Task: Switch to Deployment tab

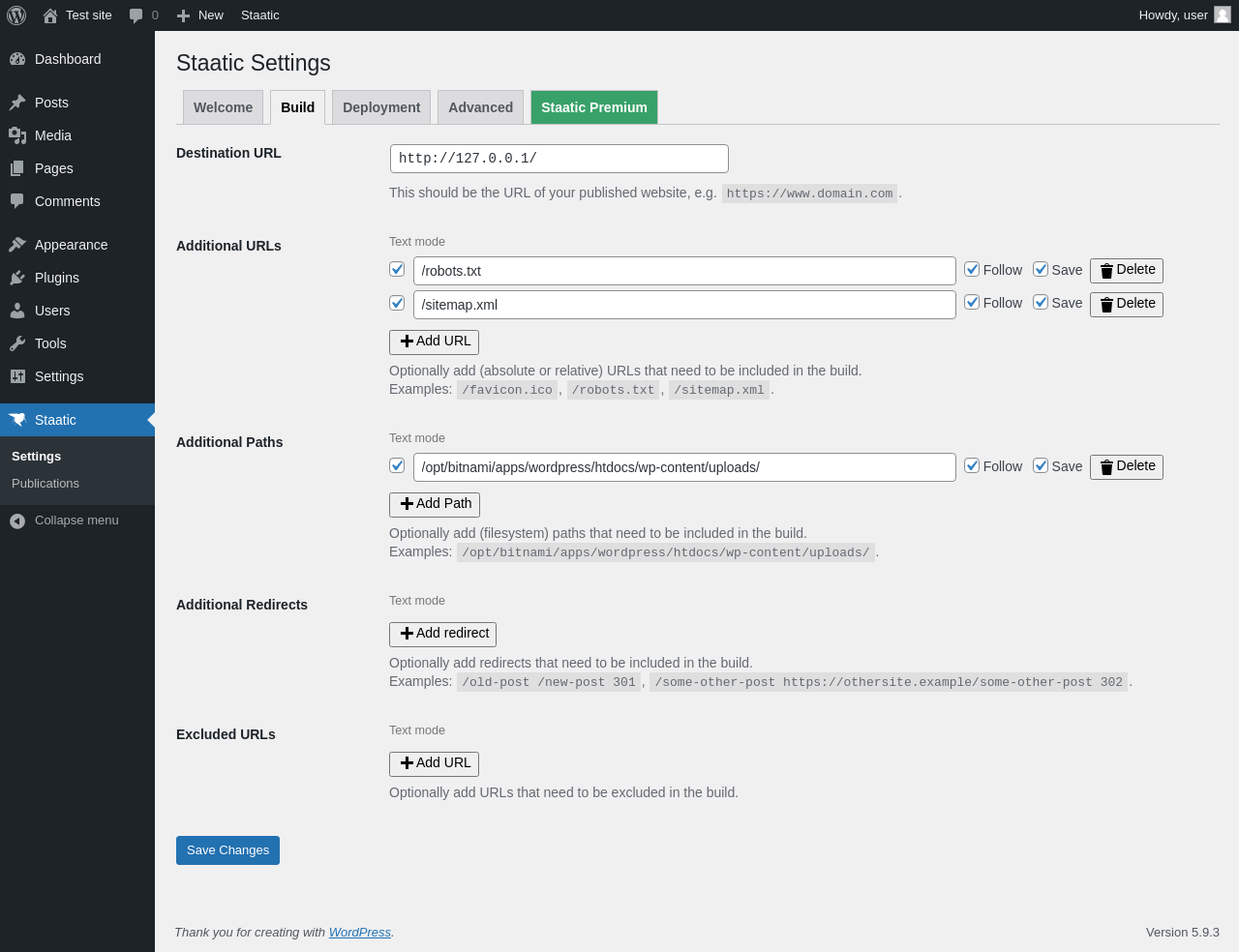Action: [x=381, y=107]
